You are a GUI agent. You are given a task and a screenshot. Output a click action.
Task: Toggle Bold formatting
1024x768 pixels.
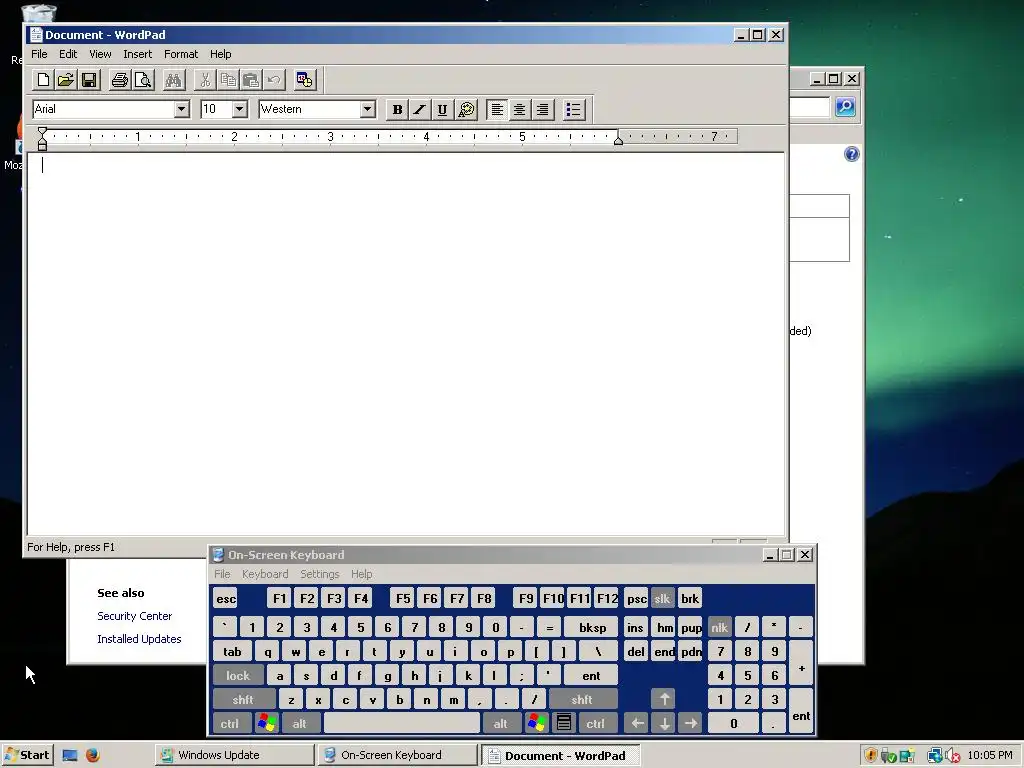(x=397, y=109)
